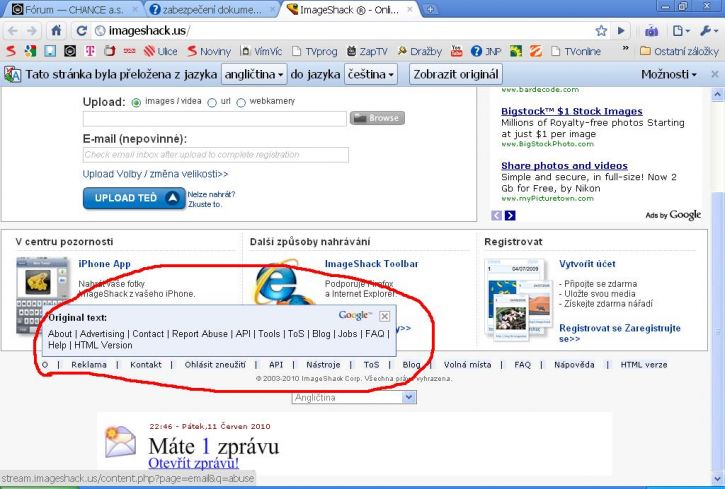This screenshot has height=489, width=725.
Task: Open the Bigstock $1 Stock Images ad link
Action: [571, 111]
